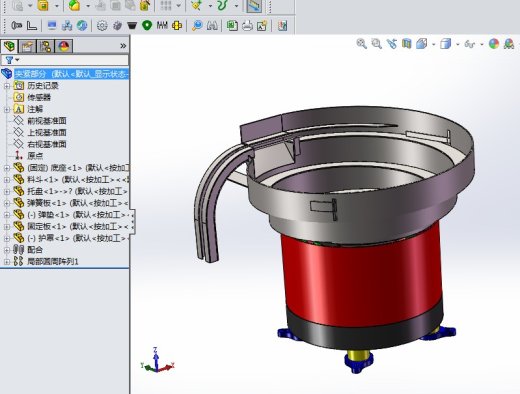The image size is (520, 394).
Task: Toggle the Section View icon
Action: (407, 44)
